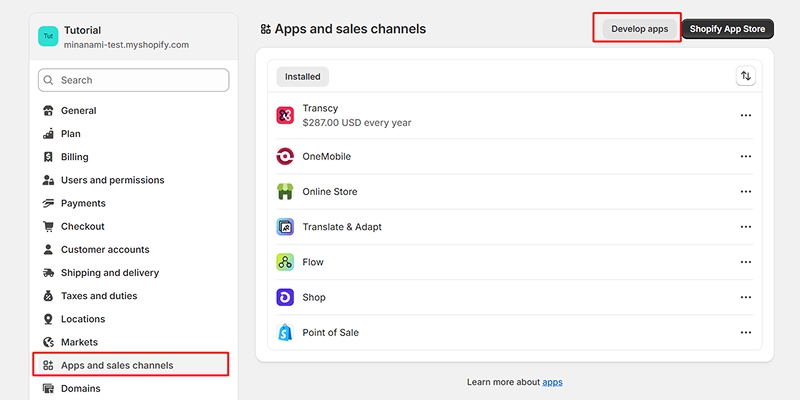Click the Flow app icon
The height and width of the screenshot is (400, 800).
click(x=285, y=262)
